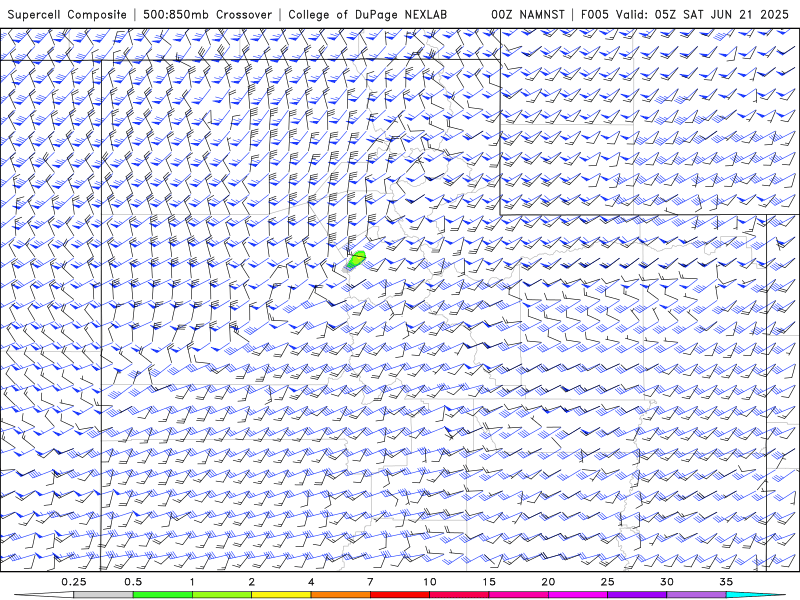
Task: Click the lavender legend swatch between 30 and 35
Action: tap(696, 595)
